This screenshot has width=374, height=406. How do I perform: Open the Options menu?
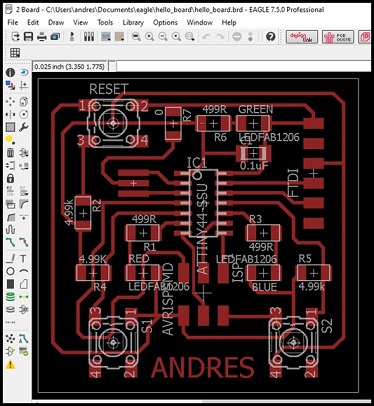pyautogui.click(x=165, y=23)
